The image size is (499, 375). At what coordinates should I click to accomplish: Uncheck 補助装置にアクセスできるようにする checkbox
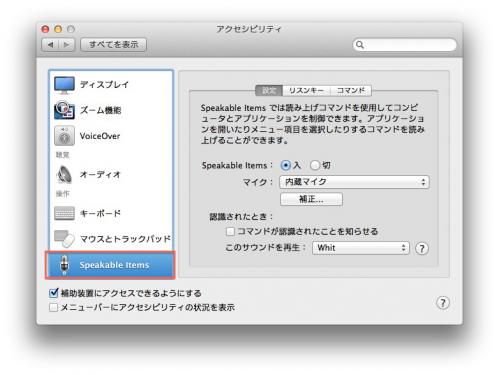tap(53, 293)
